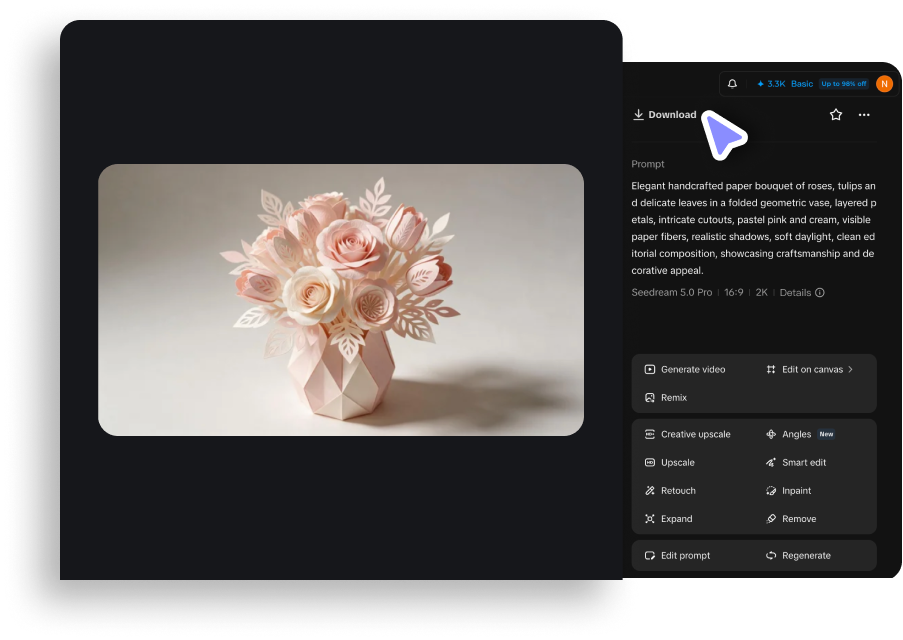Click the Expand label
Screen dimensions: 903x640
click(x=677, y=519)
